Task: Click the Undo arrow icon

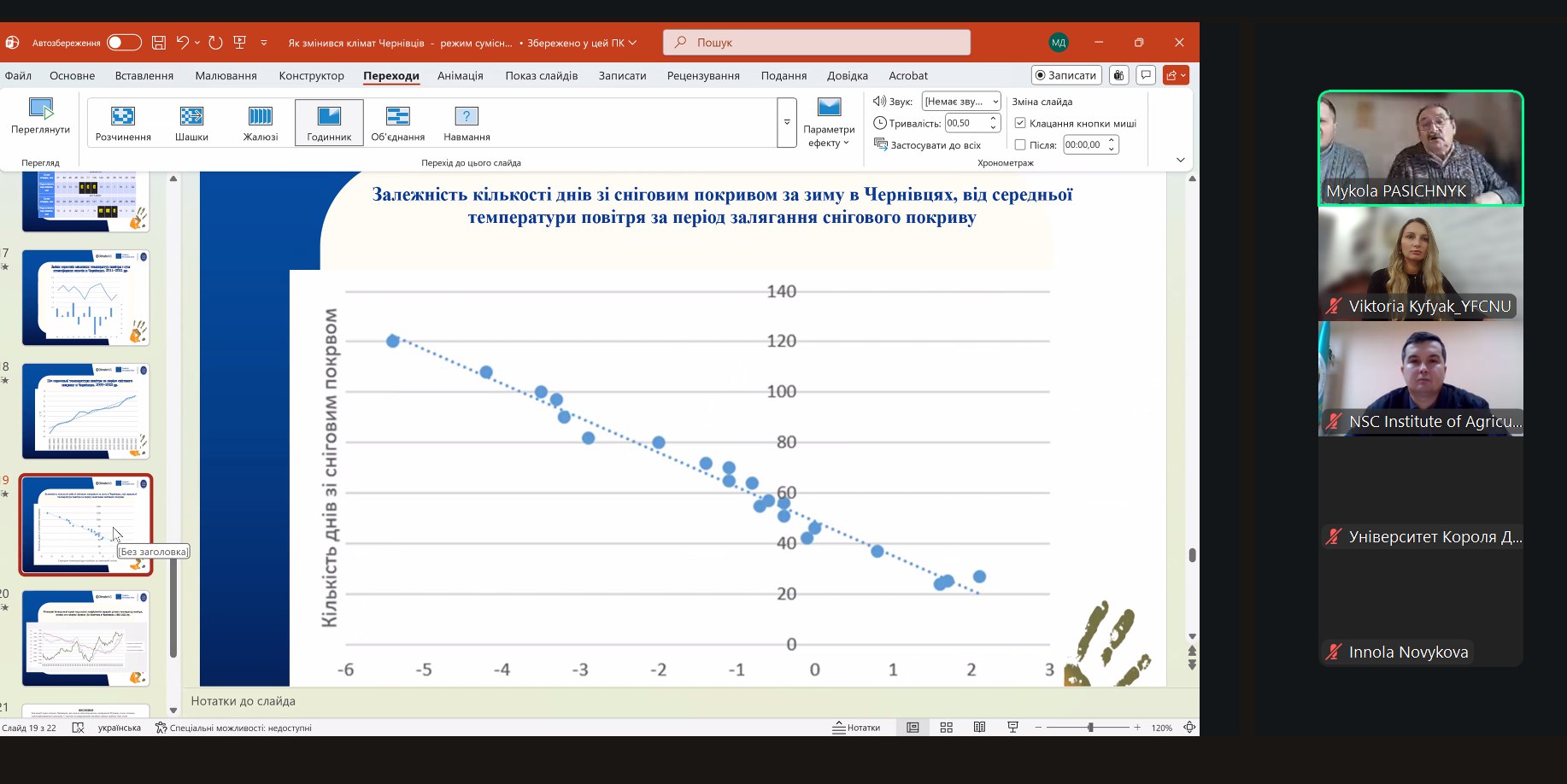Action: (x=182, y=43)
